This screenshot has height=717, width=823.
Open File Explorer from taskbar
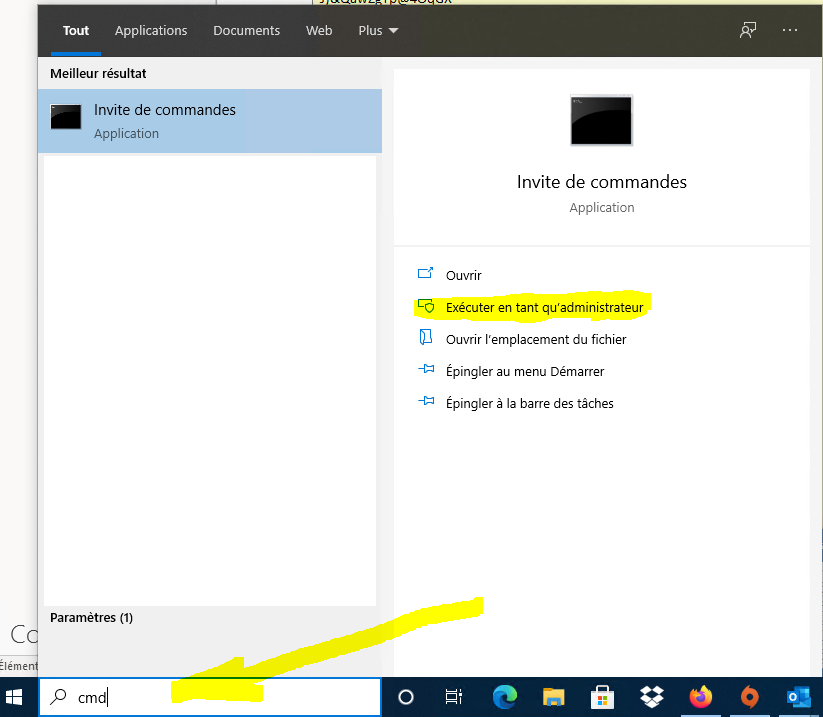pyautogui.click(x=554, y=697)
